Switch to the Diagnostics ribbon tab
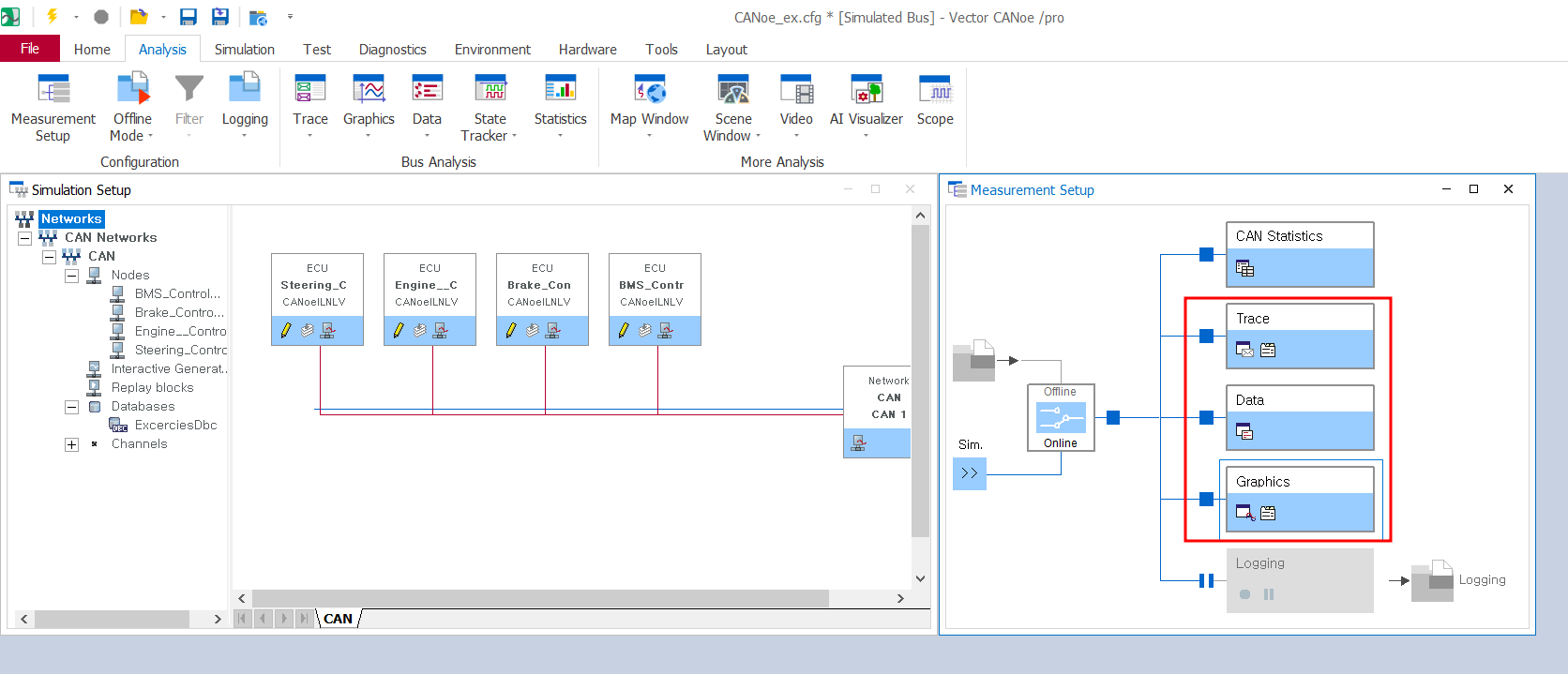1568x674 pixels. click(393, 50)
